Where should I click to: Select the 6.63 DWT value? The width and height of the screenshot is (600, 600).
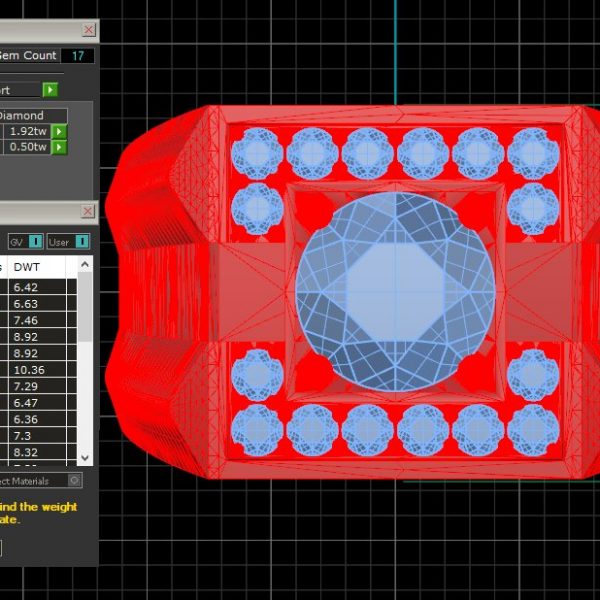pyautogui.click(x=37, y=303)
